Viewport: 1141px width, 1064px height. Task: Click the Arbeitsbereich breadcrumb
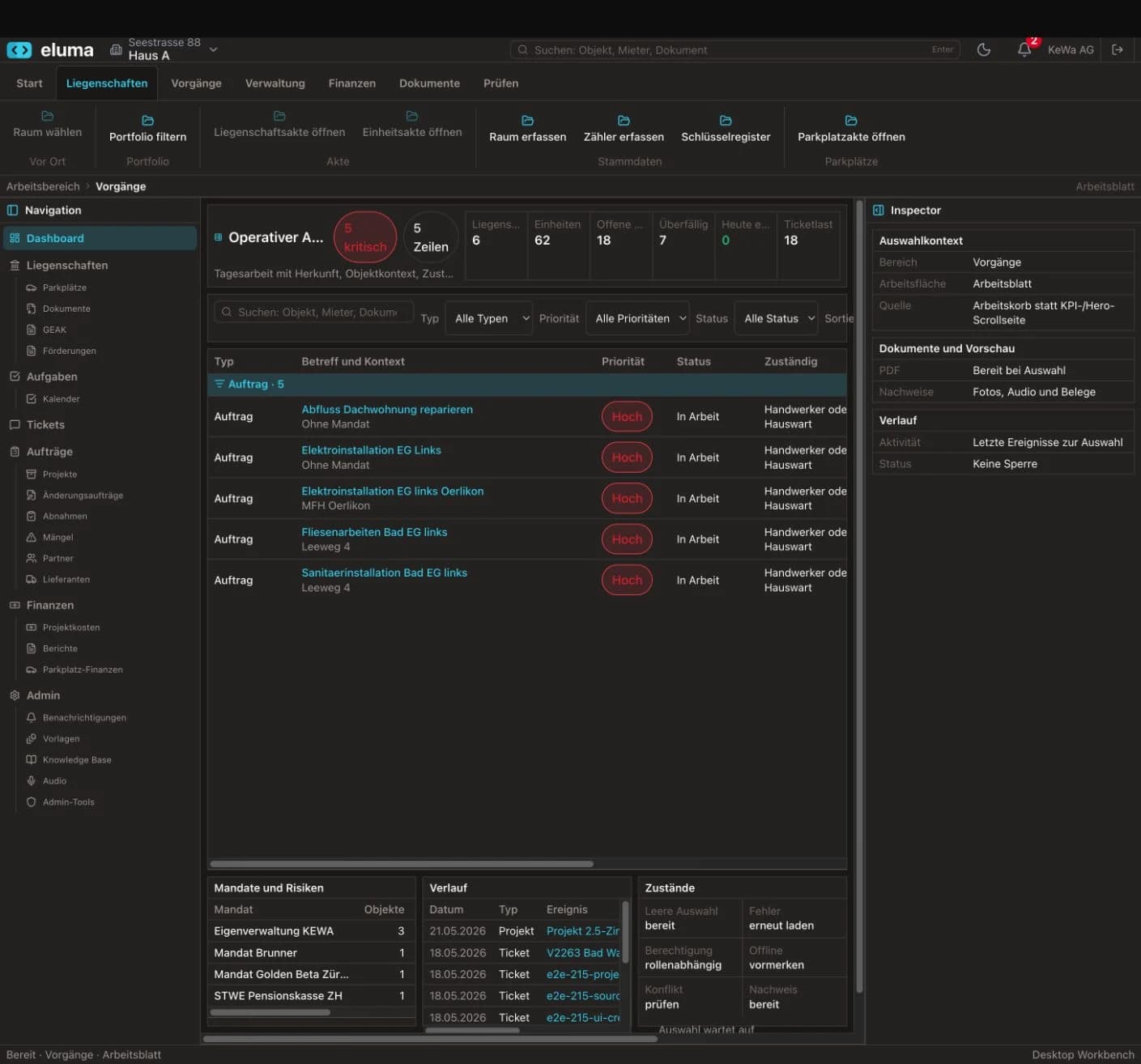coord(43,186)
